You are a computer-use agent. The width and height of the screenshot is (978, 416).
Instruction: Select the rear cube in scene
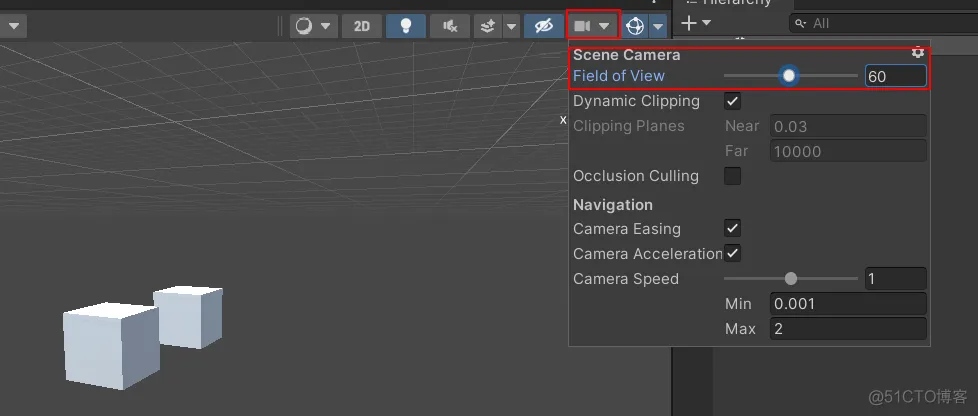(190, 317)
